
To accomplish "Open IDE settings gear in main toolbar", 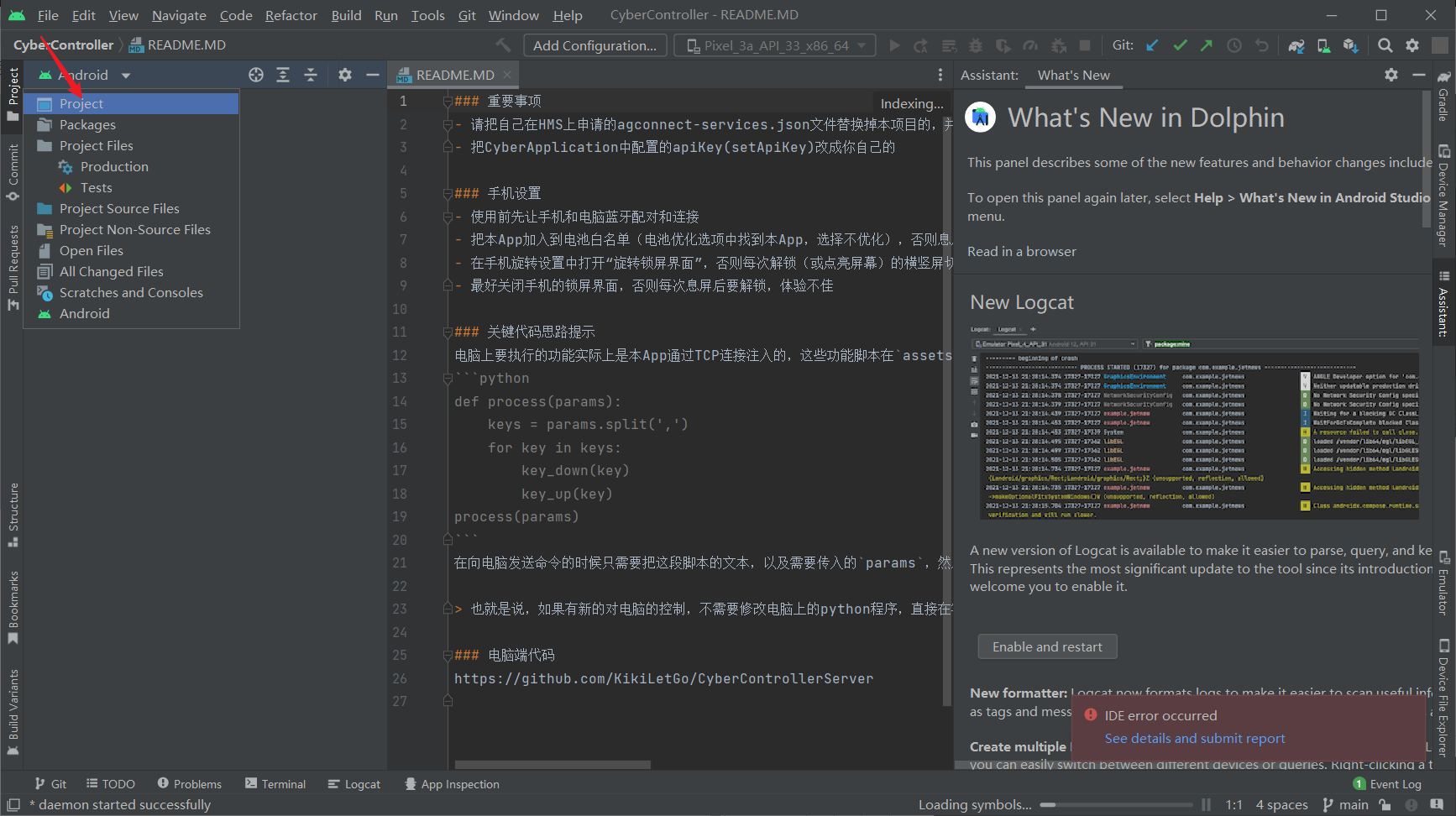I will coord(1412,45).
